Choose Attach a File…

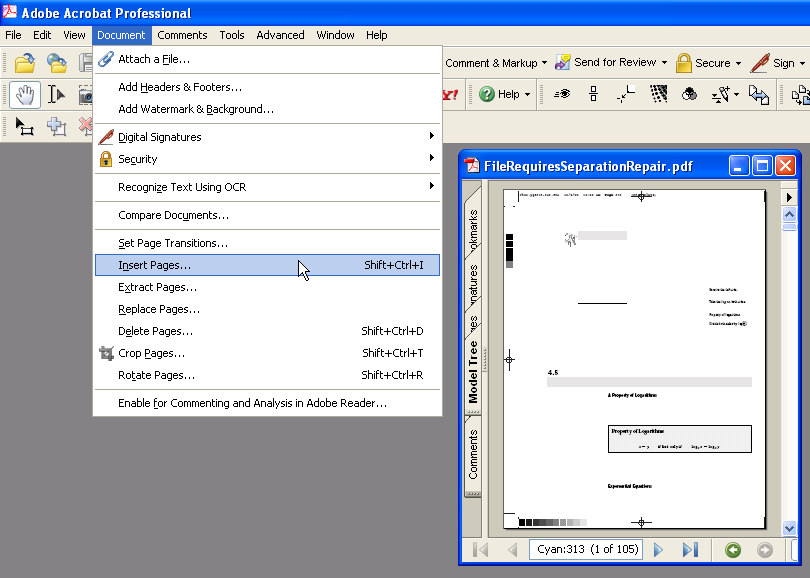pyautogui.click(x=268, y=59)
